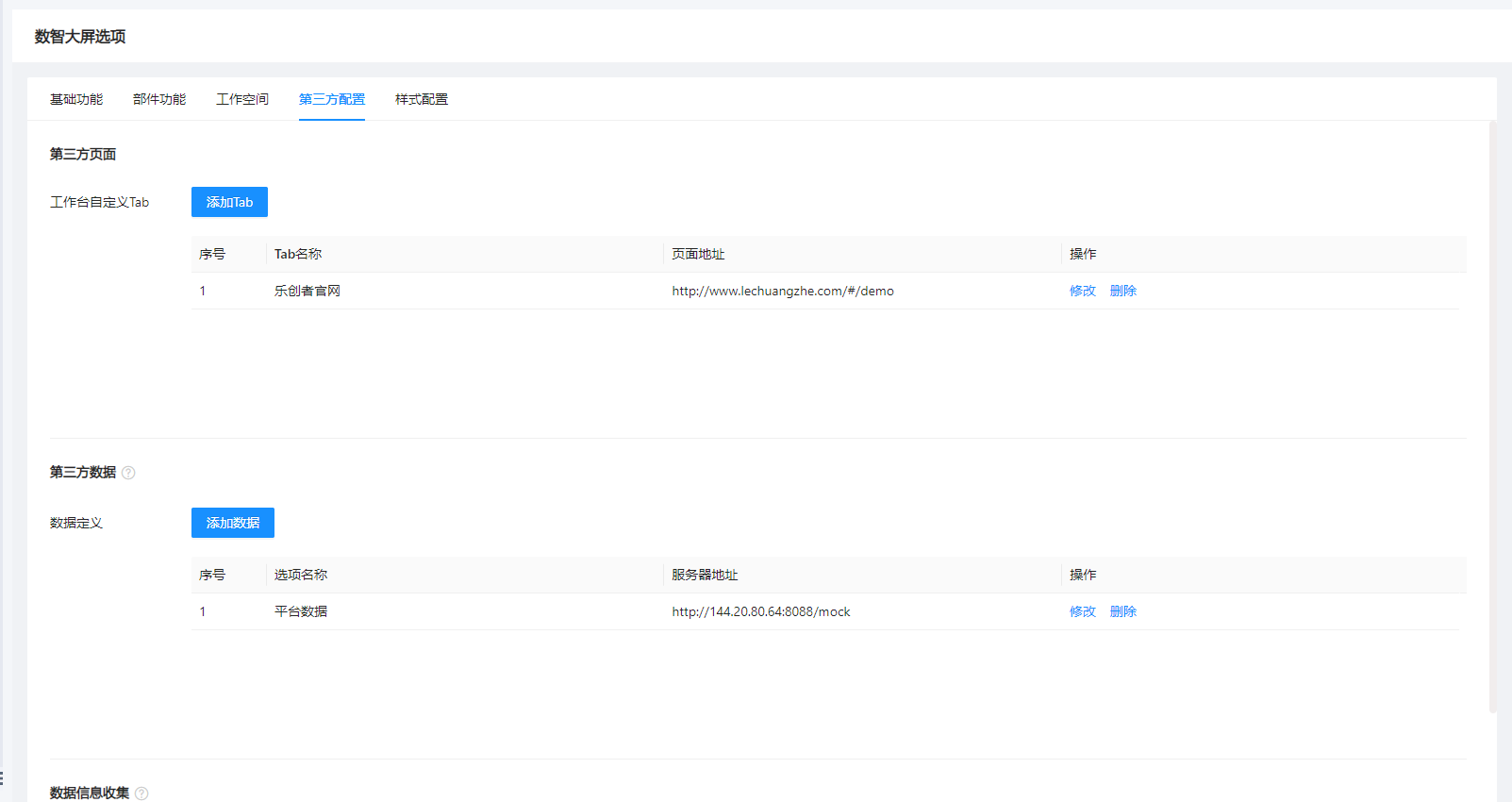Click 删除 for the 平台数据 row

click(x=1123, y=611)
